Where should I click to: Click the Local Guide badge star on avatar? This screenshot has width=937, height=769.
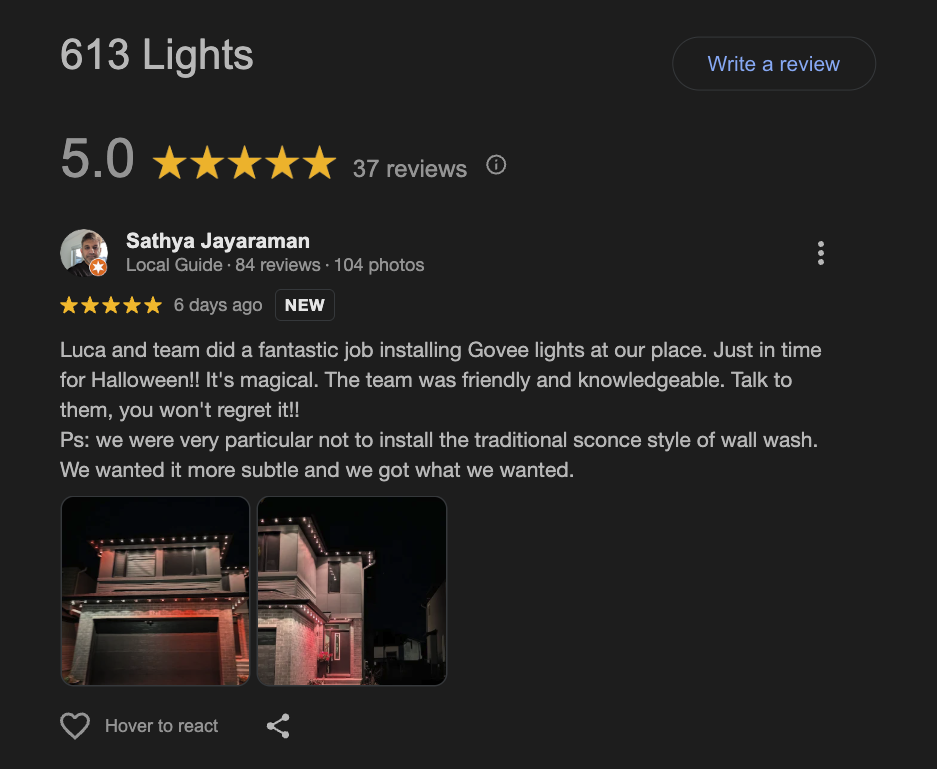99,267
